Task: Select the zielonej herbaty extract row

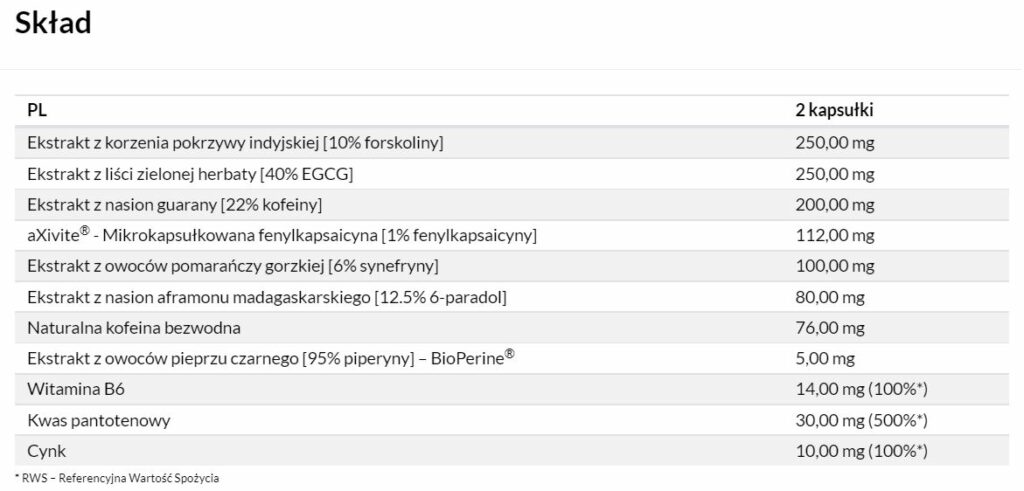Action: (x=191, y=174)
